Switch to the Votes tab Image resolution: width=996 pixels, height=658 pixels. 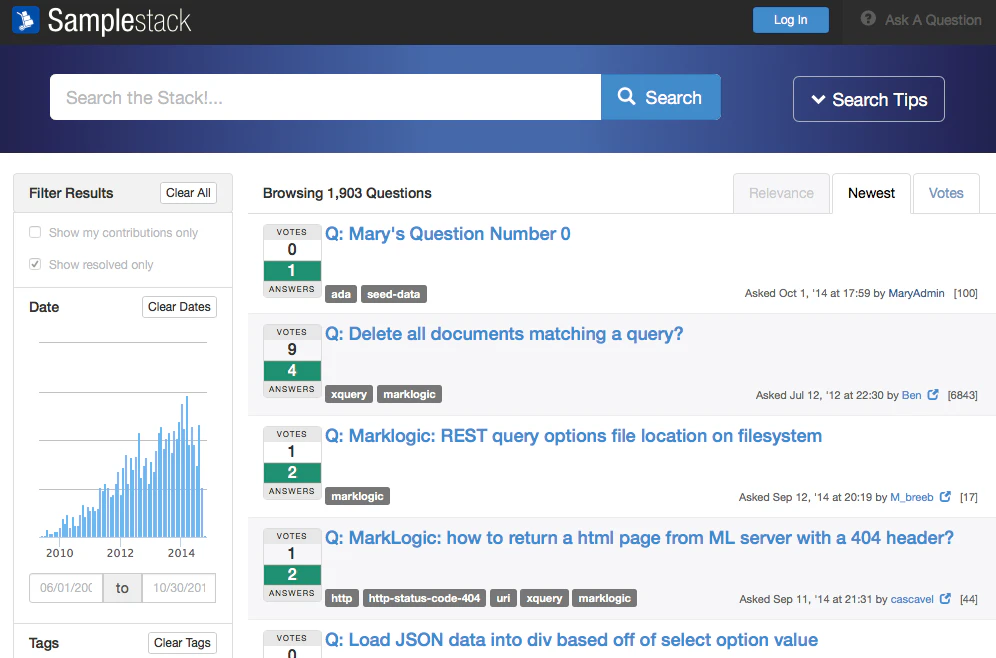pos(946,193)
